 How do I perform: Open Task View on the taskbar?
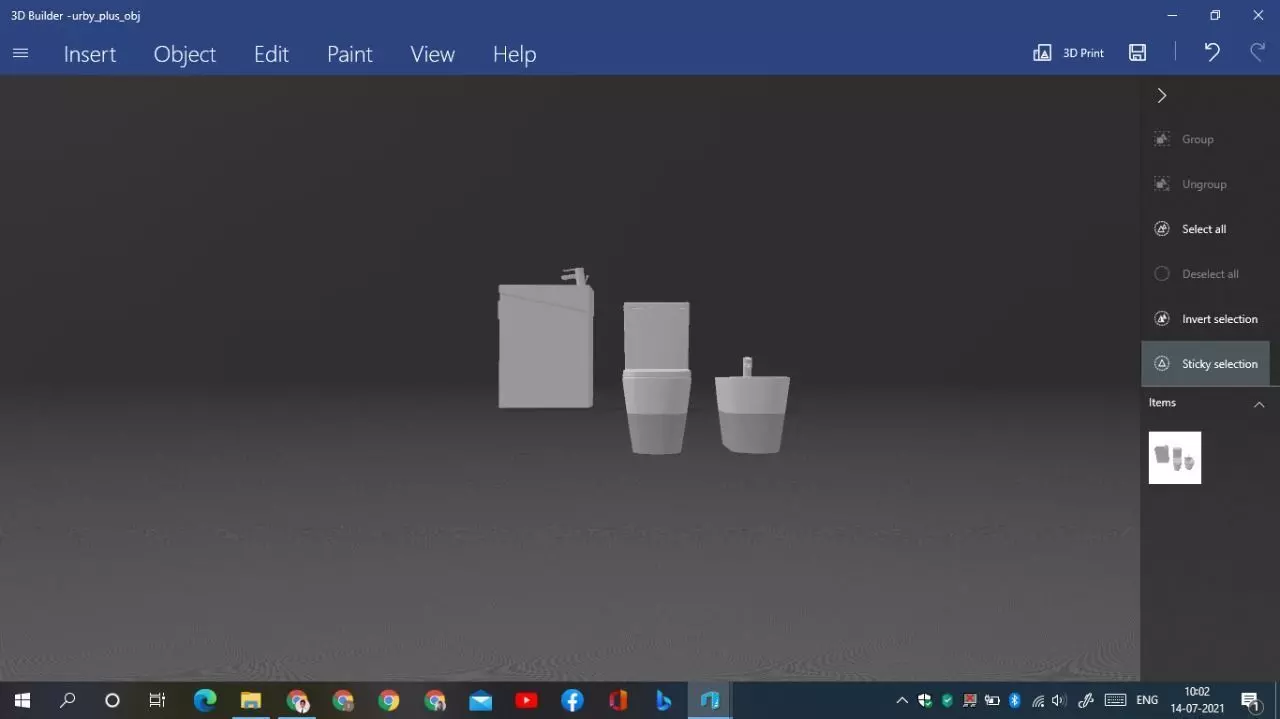coord(157,700)
